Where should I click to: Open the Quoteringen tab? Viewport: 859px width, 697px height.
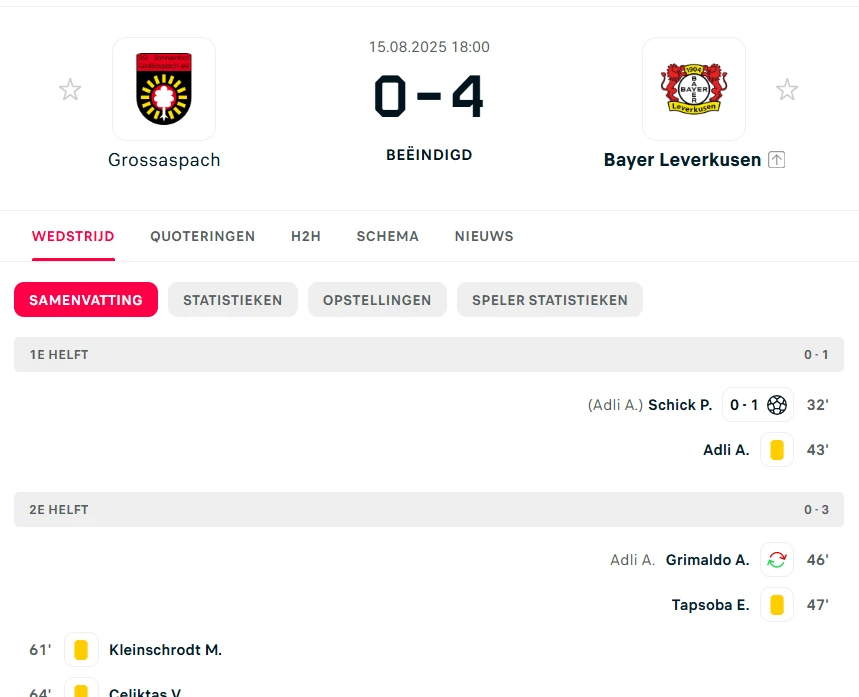click(x=203, y=236)
